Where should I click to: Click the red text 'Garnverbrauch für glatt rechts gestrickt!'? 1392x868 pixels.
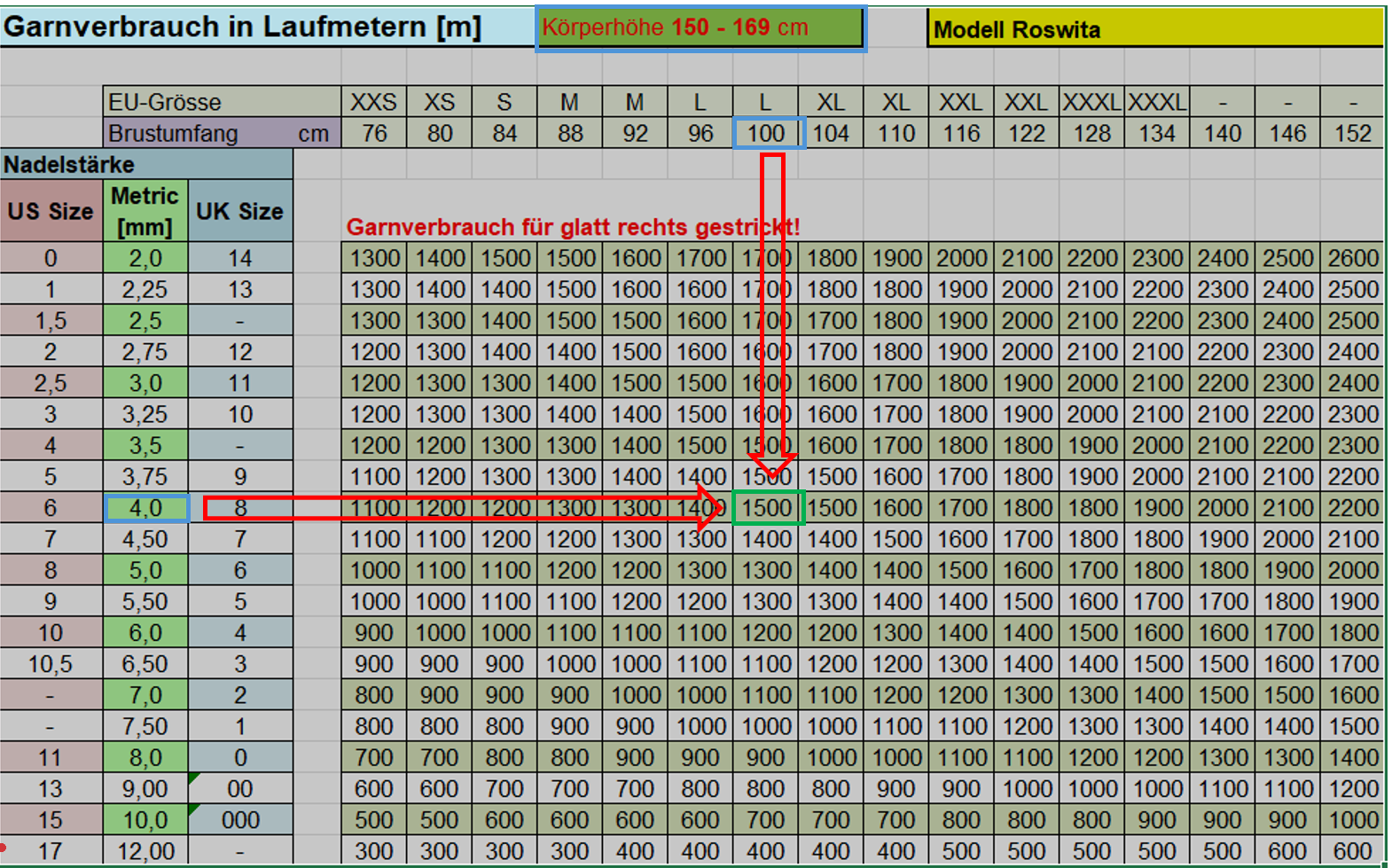tap(573, 227)
